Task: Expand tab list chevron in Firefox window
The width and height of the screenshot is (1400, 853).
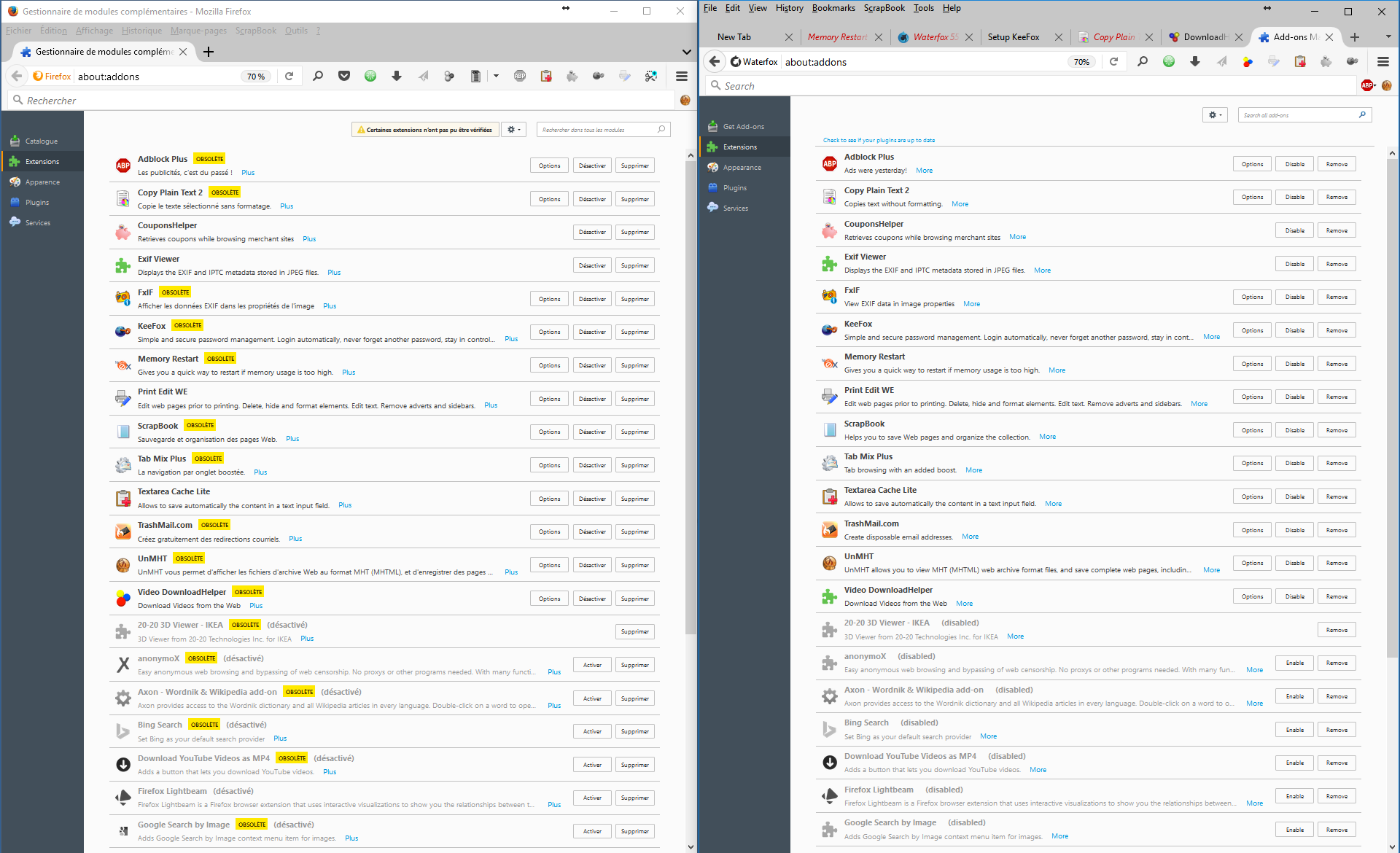Action: pos(686,52)
